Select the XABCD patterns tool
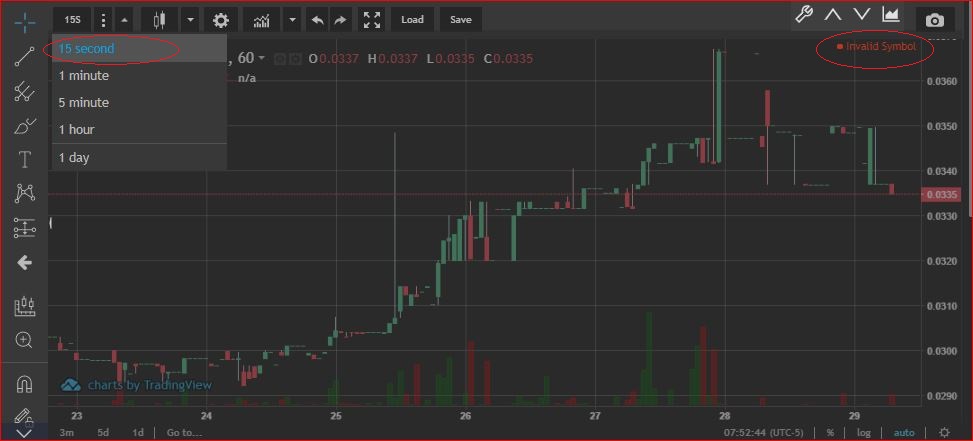Viewport: 973px width, 441px height. click(x=24, y=194)
